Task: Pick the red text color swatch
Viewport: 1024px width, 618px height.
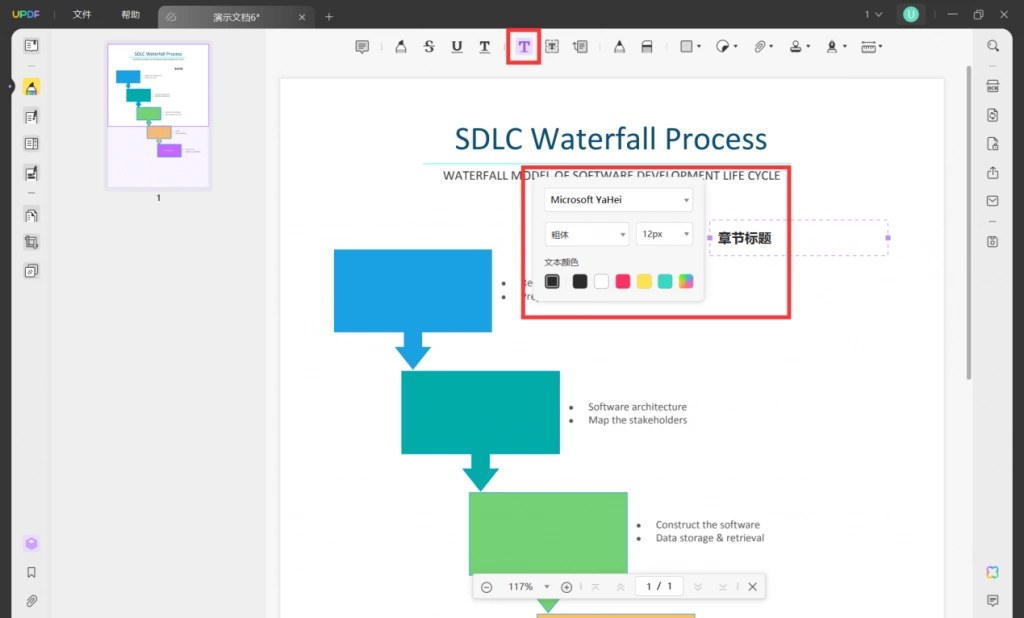Action: click(x=623, y=282)
